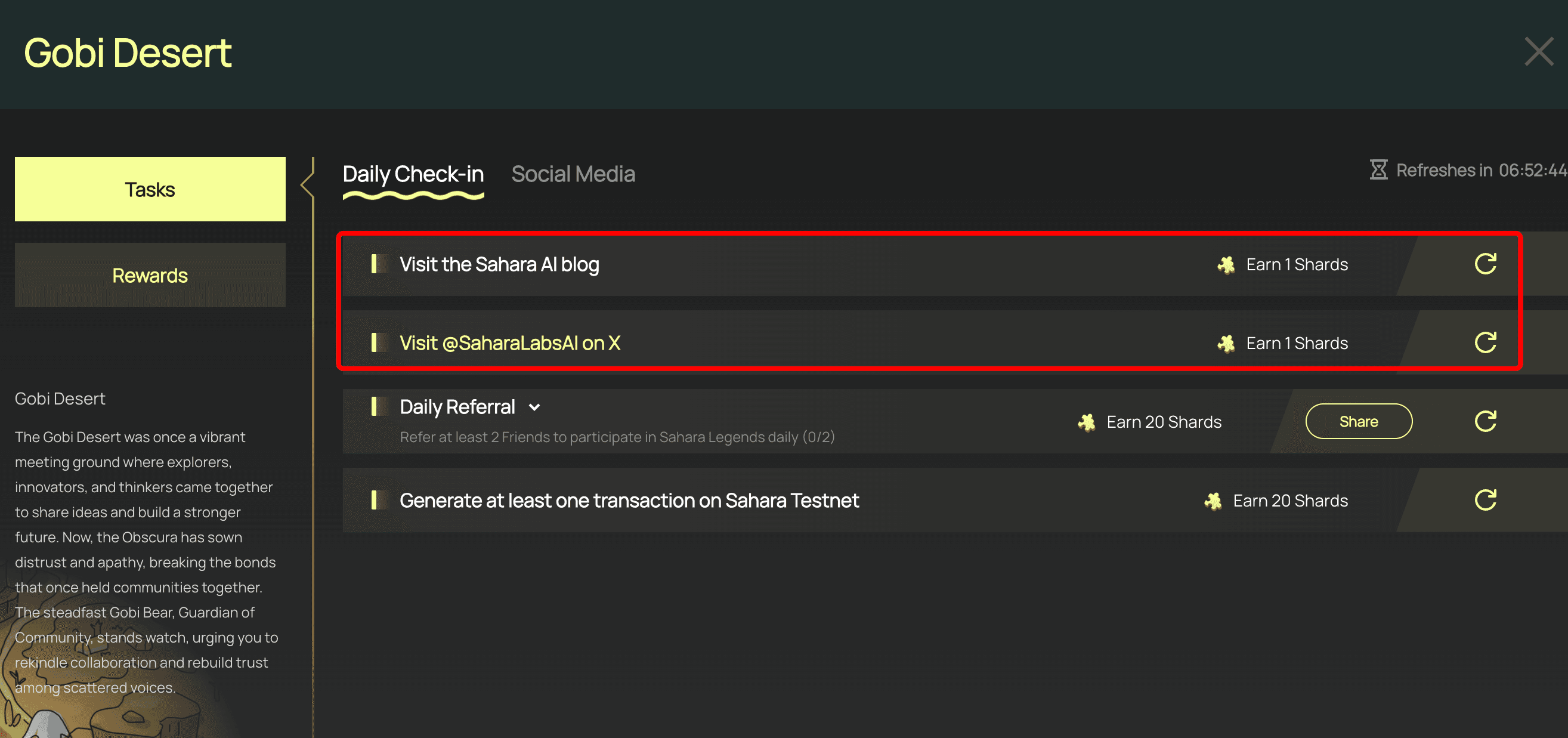The height and width of the screenshot is (738, 1568).
Task: Click 'Refer at least 2 Friends' description text
Action: coord(617,437)
